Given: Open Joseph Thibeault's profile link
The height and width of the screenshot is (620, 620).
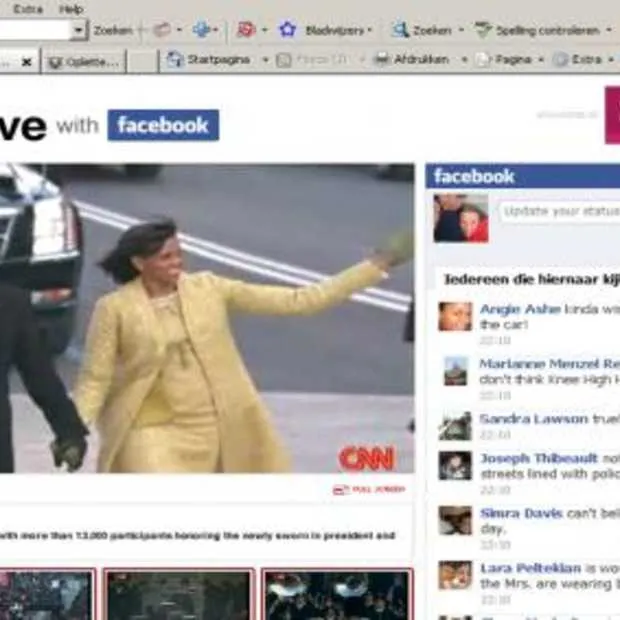Looking at the screenshot, I should point(539,458).
